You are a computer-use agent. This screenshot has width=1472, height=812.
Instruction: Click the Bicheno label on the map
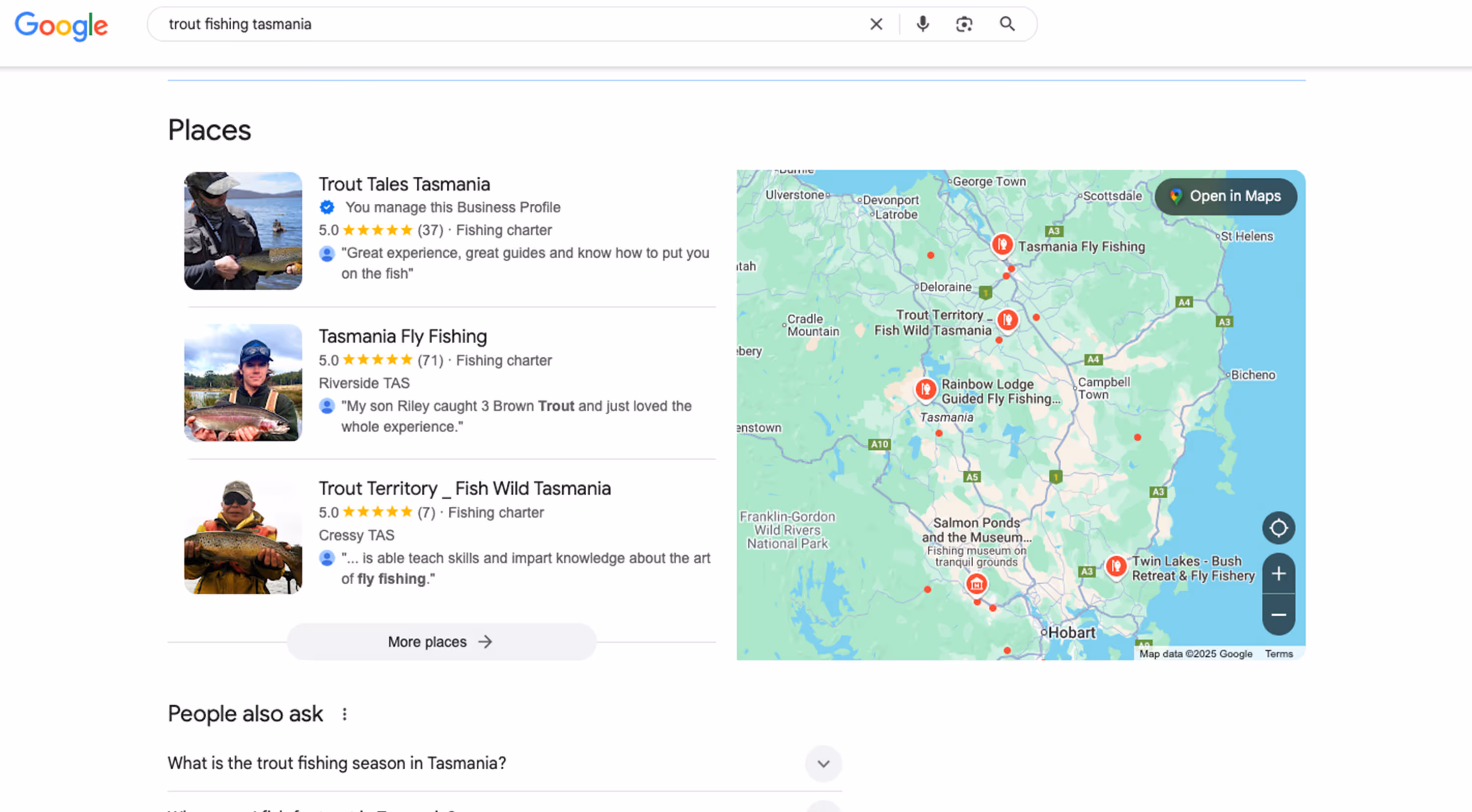(1253, 375)
